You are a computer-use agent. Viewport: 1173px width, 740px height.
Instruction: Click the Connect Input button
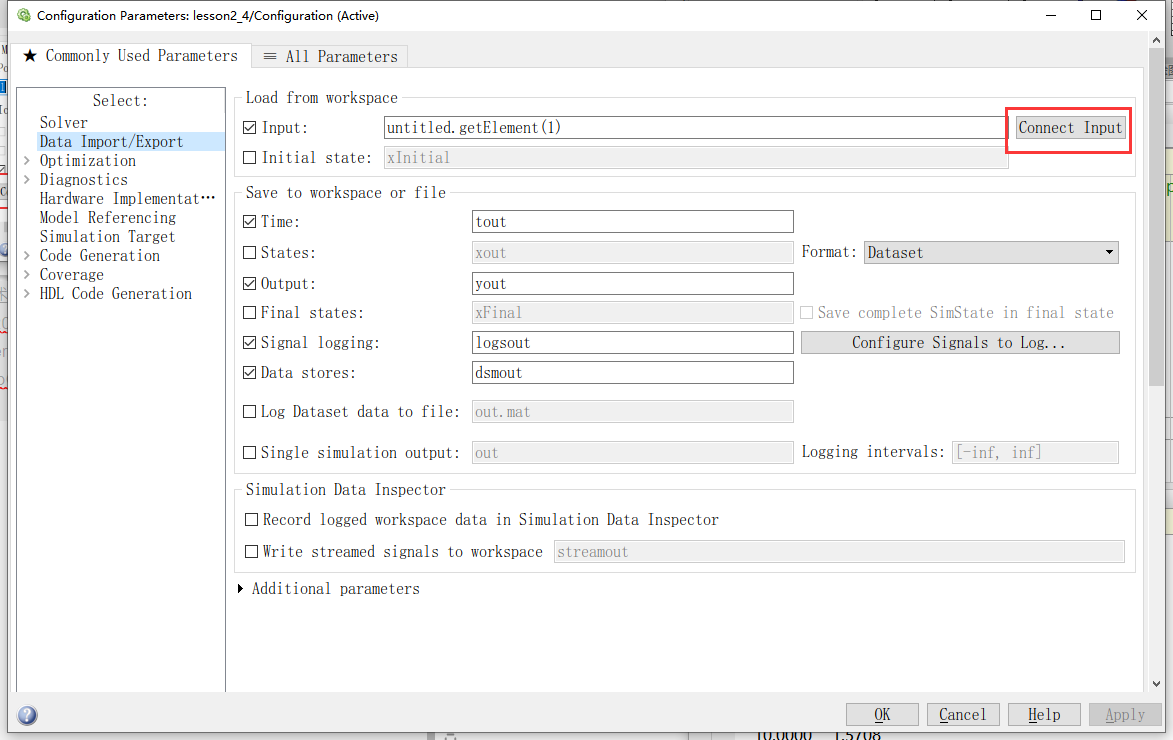[1069, 127]
